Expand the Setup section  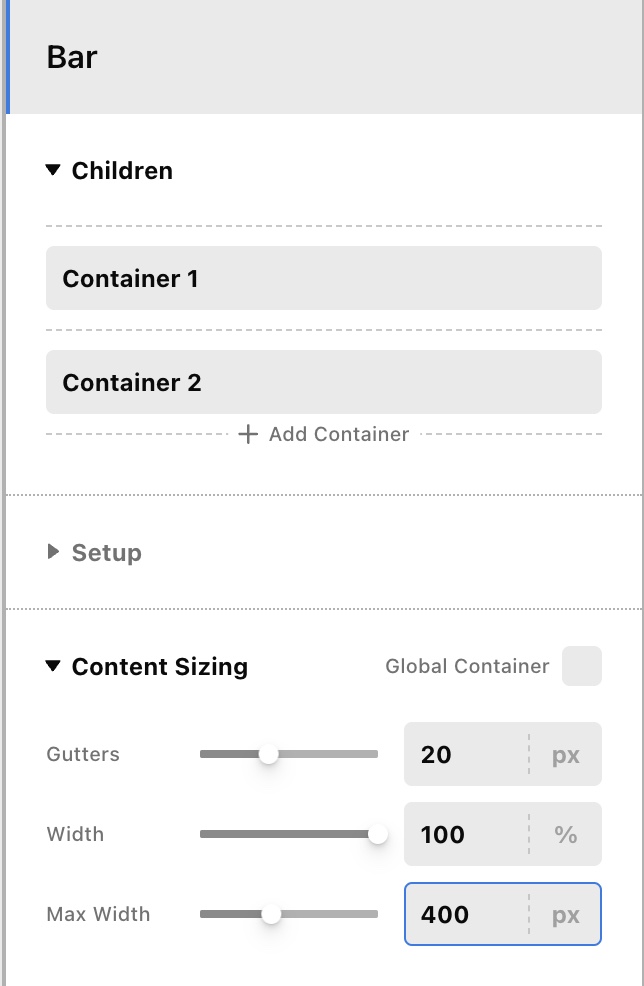coord(54,552)
